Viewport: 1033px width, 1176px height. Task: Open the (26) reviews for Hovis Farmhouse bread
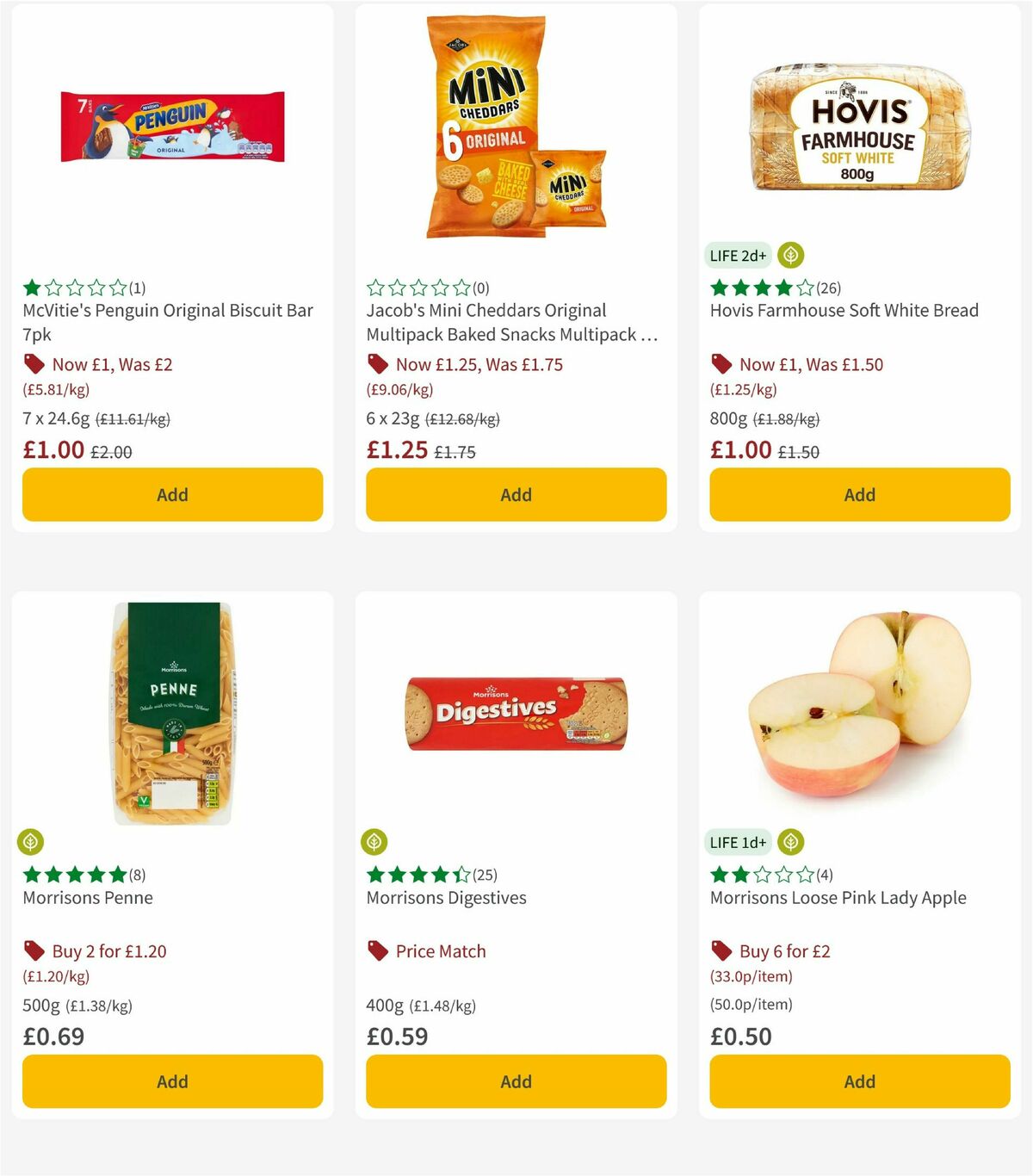click(x=829, y=288)
